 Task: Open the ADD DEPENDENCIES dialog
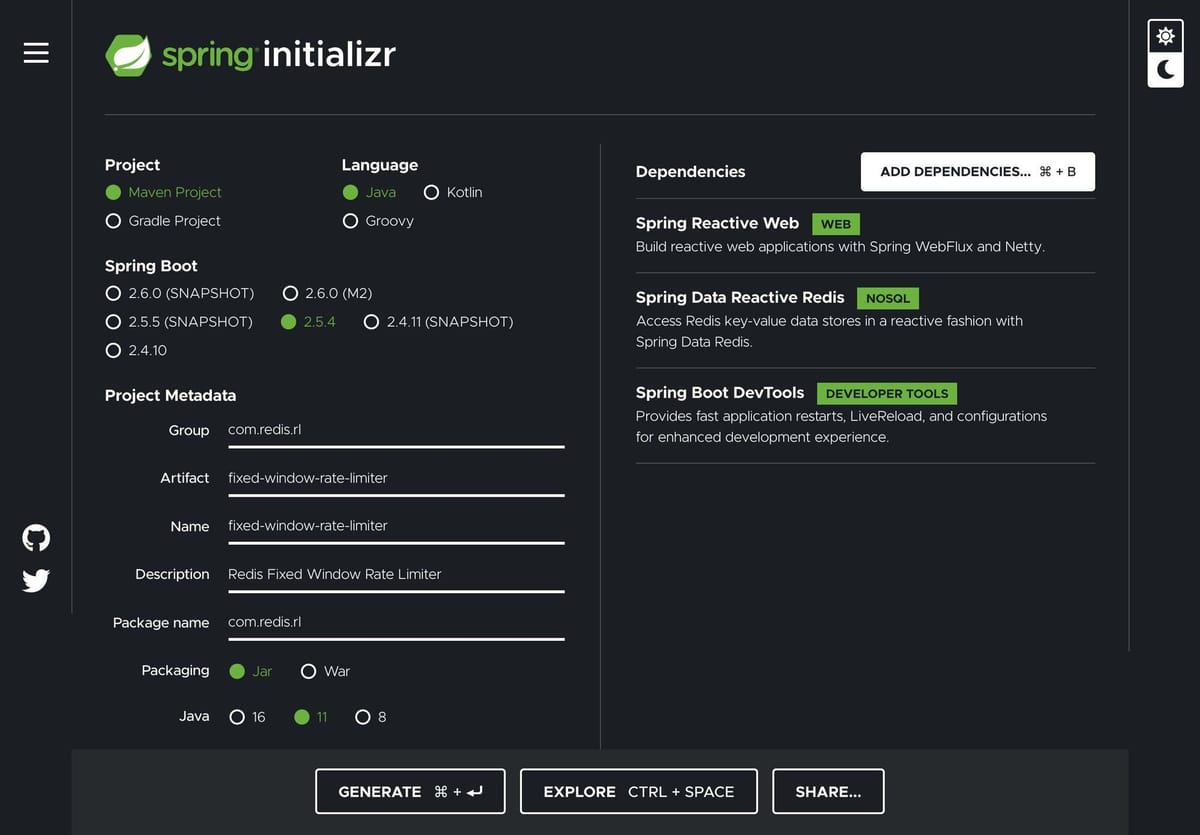point(976,171)
